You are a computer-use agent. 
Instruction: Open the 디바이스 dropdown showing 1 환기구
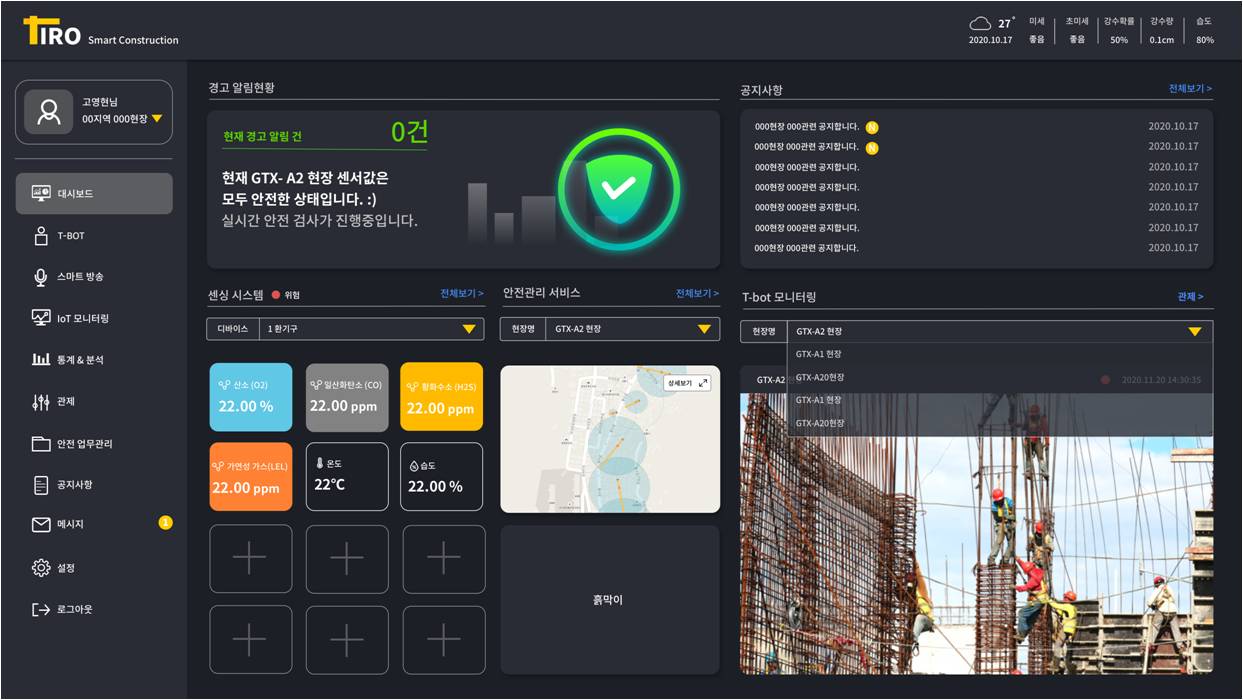pos(345,329)
